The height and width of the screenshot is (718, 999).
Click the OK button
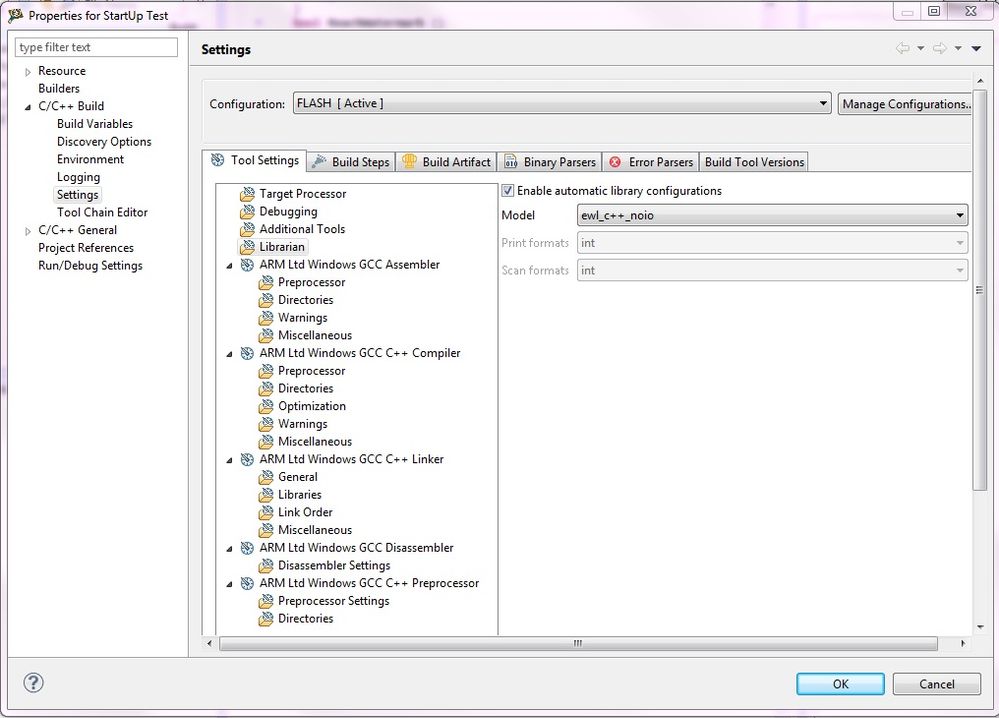pos(840,684)
